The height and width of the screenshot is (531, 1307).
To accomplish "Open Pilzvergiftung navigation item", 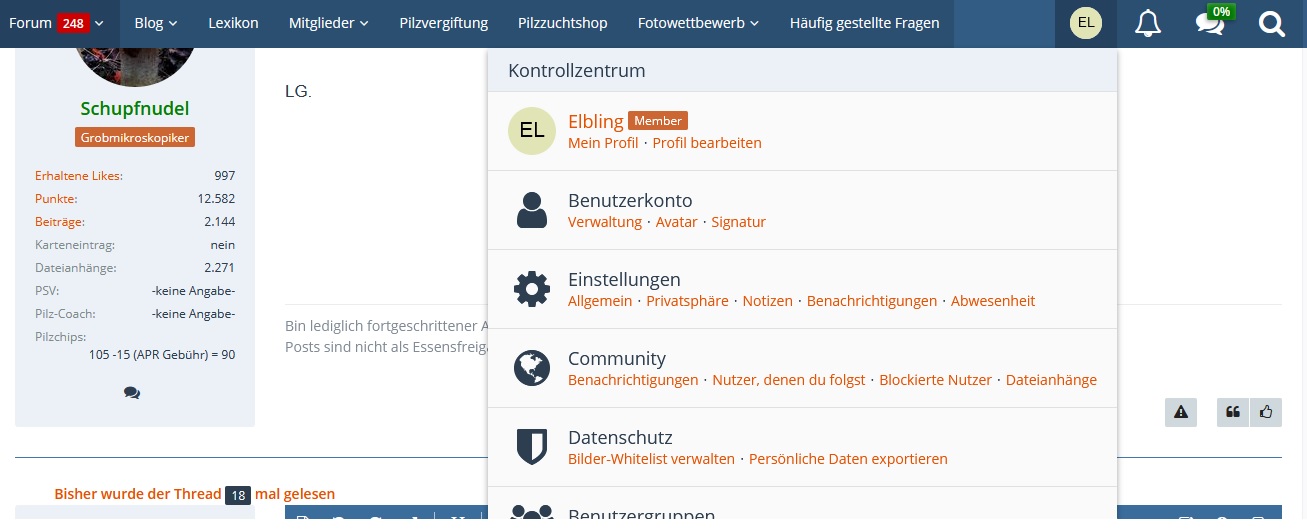I will point(443,23).
